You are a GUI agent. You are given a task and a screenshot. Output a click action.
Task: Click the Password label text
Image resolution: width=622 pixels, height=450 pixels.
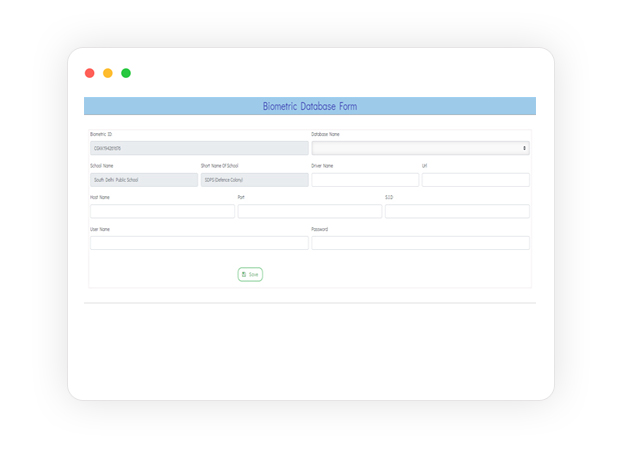click(x=320, y=229)
